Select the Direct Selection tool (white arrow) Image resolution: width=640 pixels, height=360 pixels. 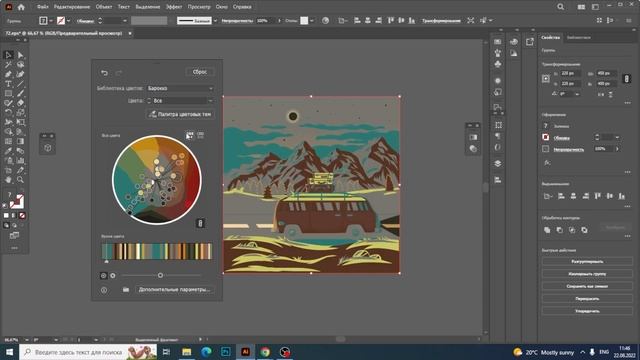[x=20, y=55]
